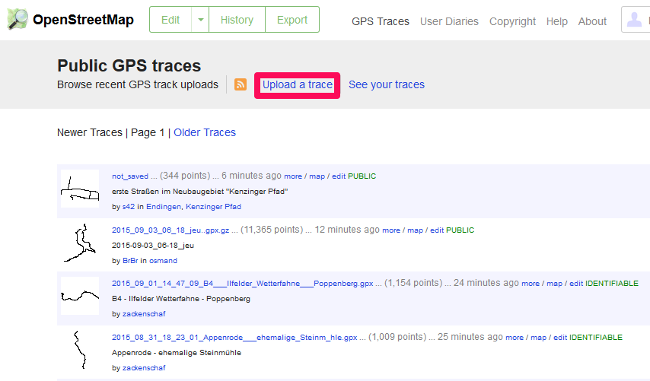Open the Help menu item
This screenshot has width=650, height=381.
557,21
